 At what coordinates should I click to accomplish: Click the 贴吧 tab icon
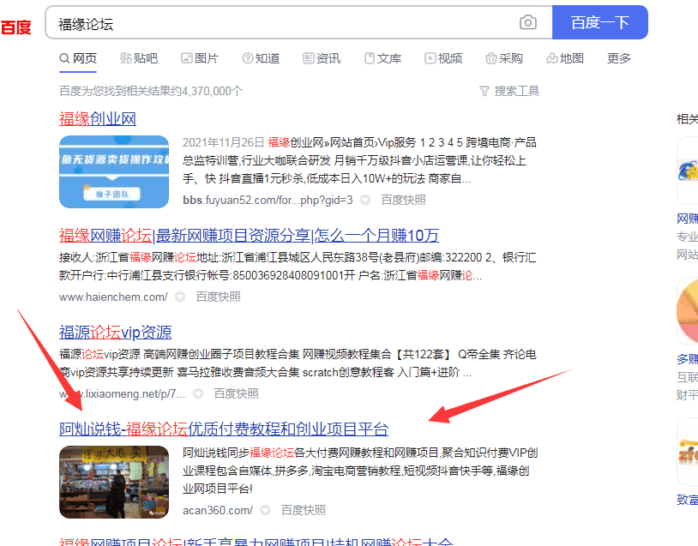pos(126,58)
